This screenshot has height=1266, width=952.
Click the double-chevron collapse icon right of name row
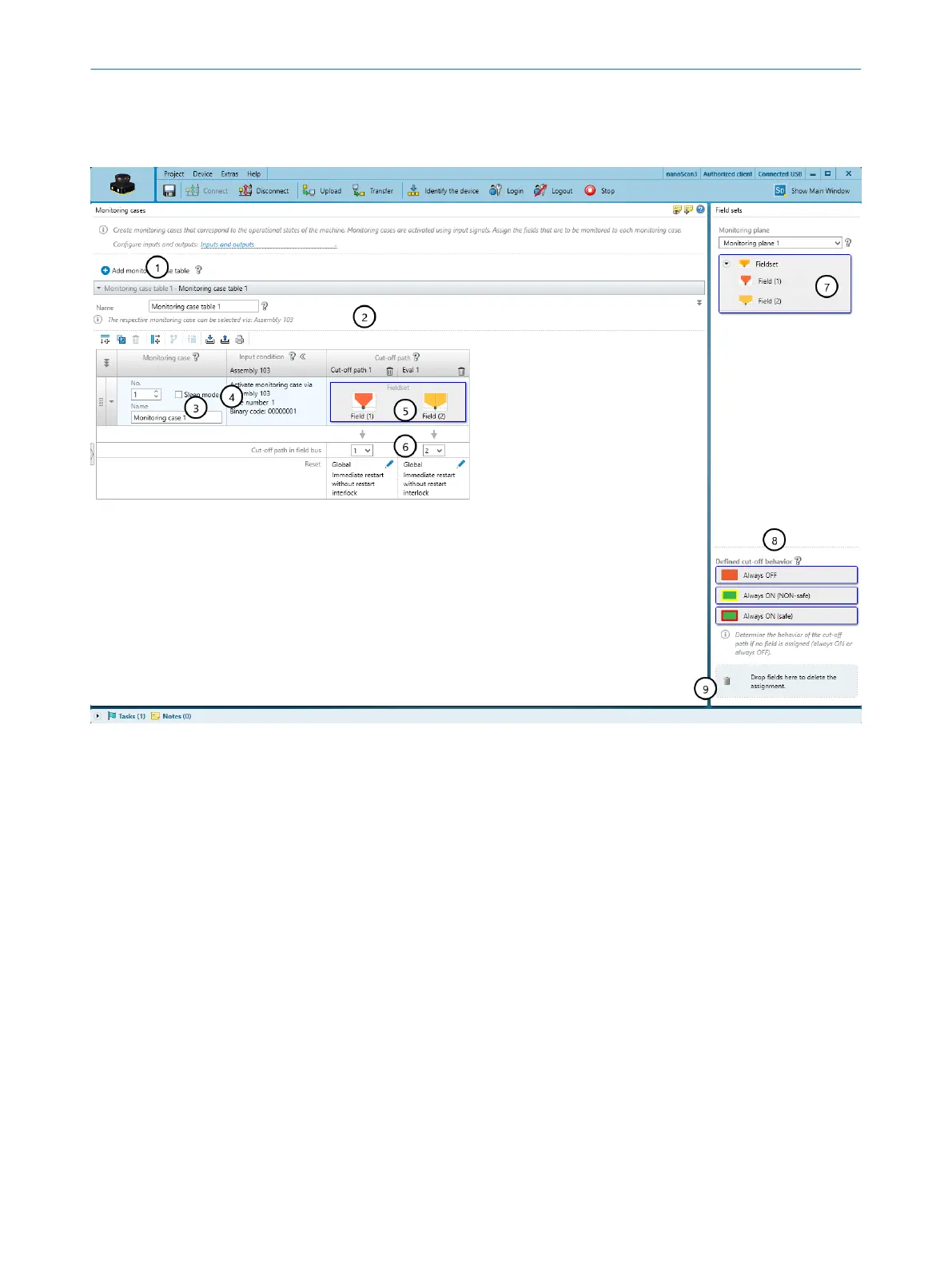pyautogui.click(x=699, y=303)
